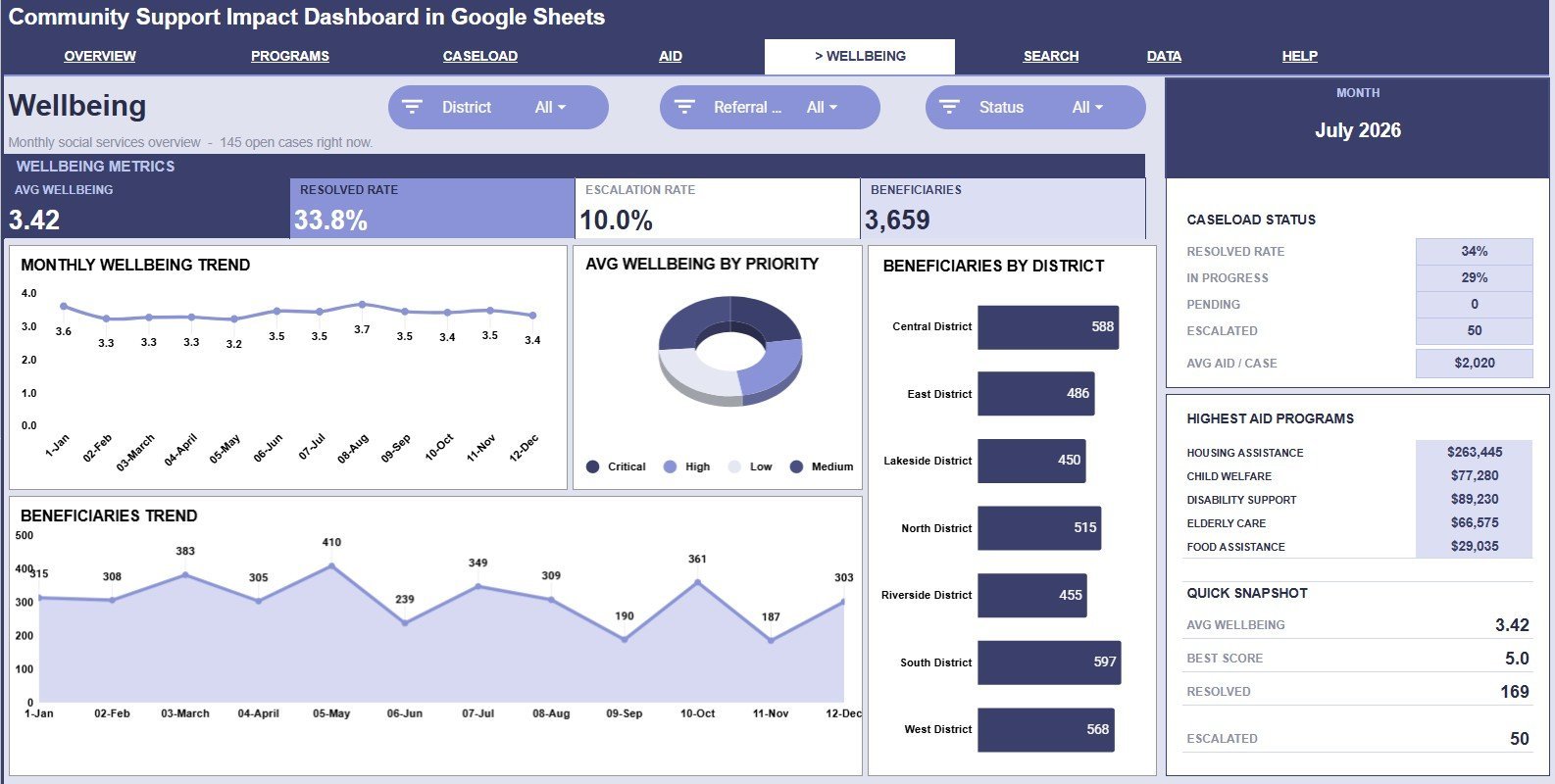
Task: Open the Help link
Action: (x=1300, y=56)
